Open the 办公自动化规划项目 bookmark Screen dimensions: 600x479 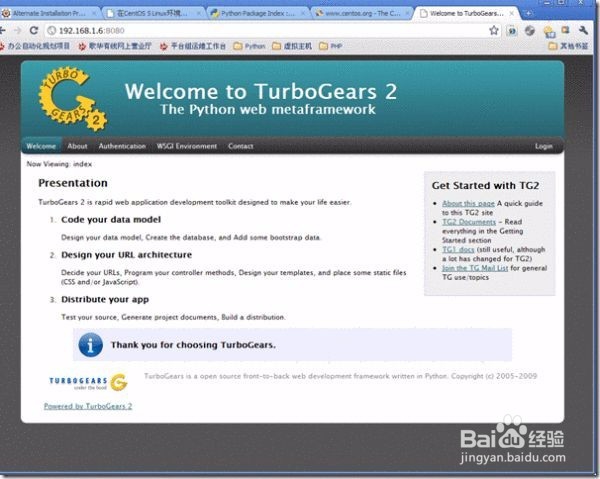click(35, 46)
